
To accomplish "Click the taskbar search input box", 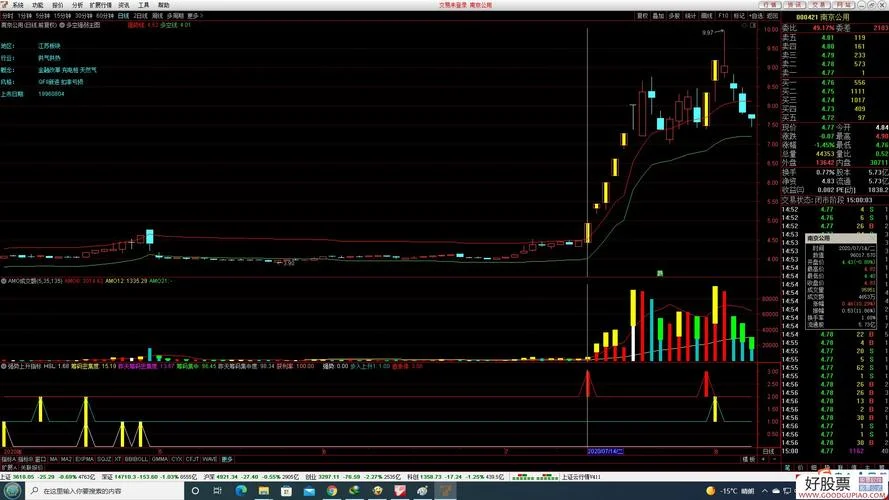I will coord(105,490).
